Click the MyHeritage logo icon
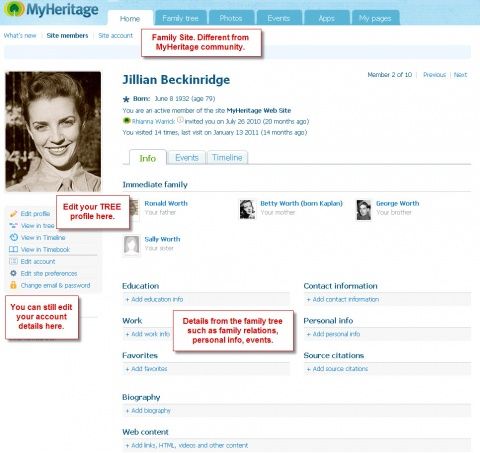 (14, 9)
